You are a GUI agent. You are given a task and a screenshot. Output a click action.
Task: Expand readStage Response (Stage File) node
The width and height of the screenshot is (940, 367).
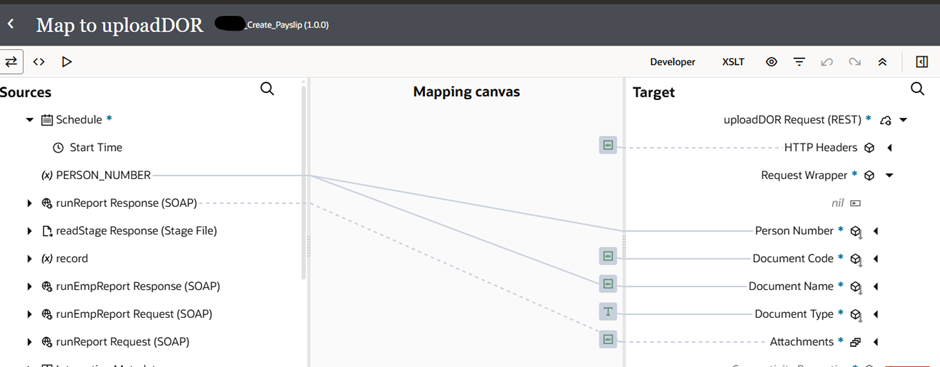point(29,231)
